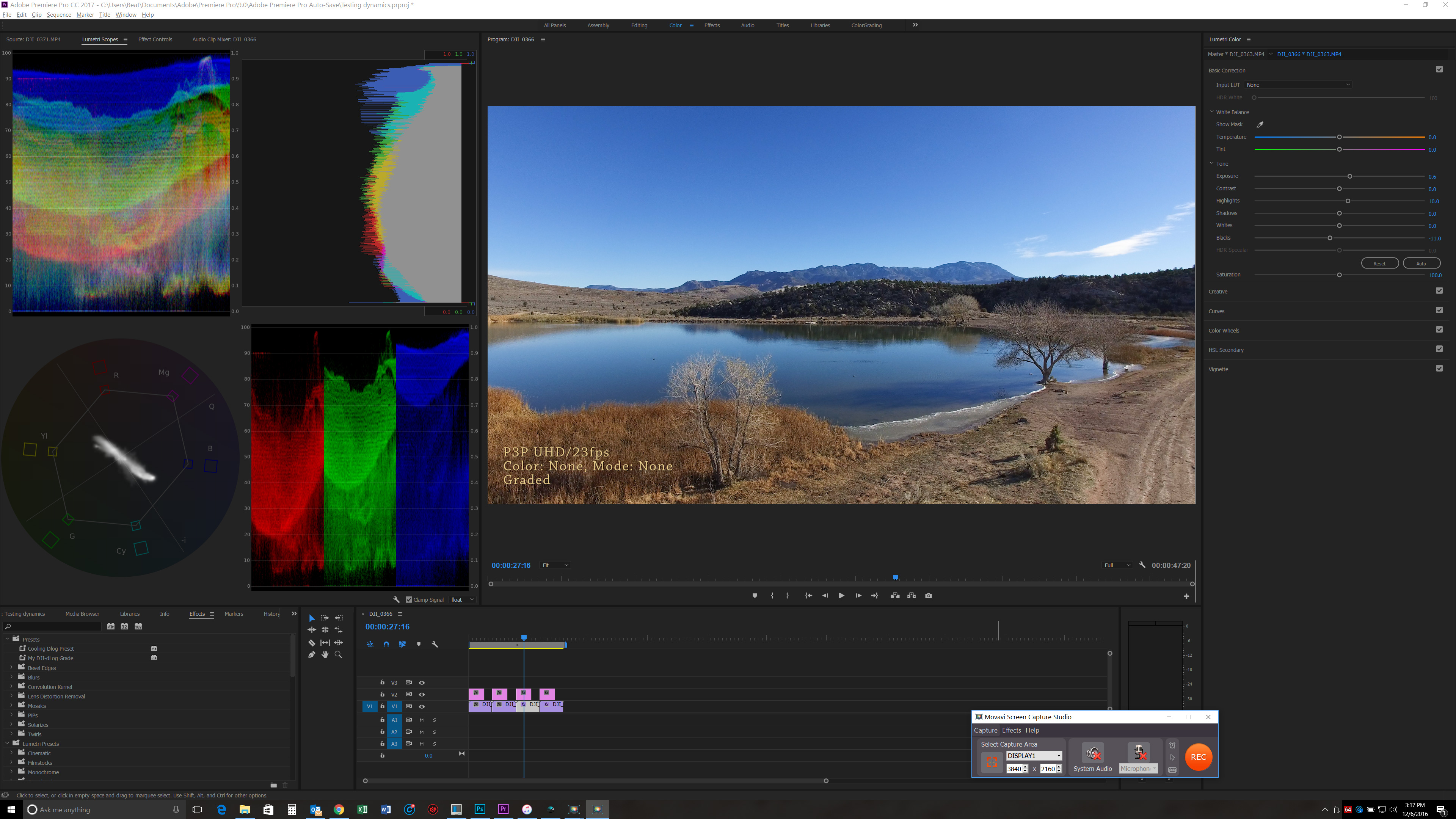The height and width of the screenshot is (819, 1456).
Task: Go to In point
Action: 808,595
